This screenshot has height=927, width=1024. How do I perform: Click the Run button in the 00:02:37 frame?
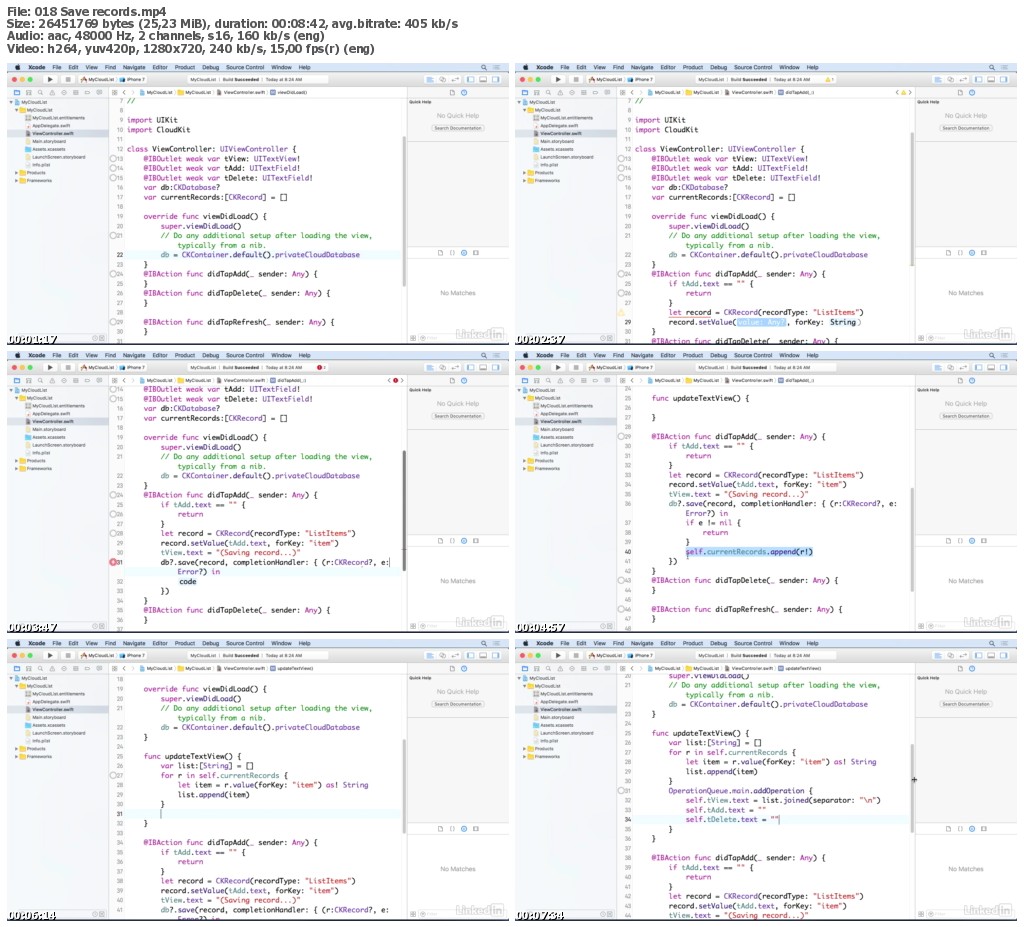(x=558, y=80)
